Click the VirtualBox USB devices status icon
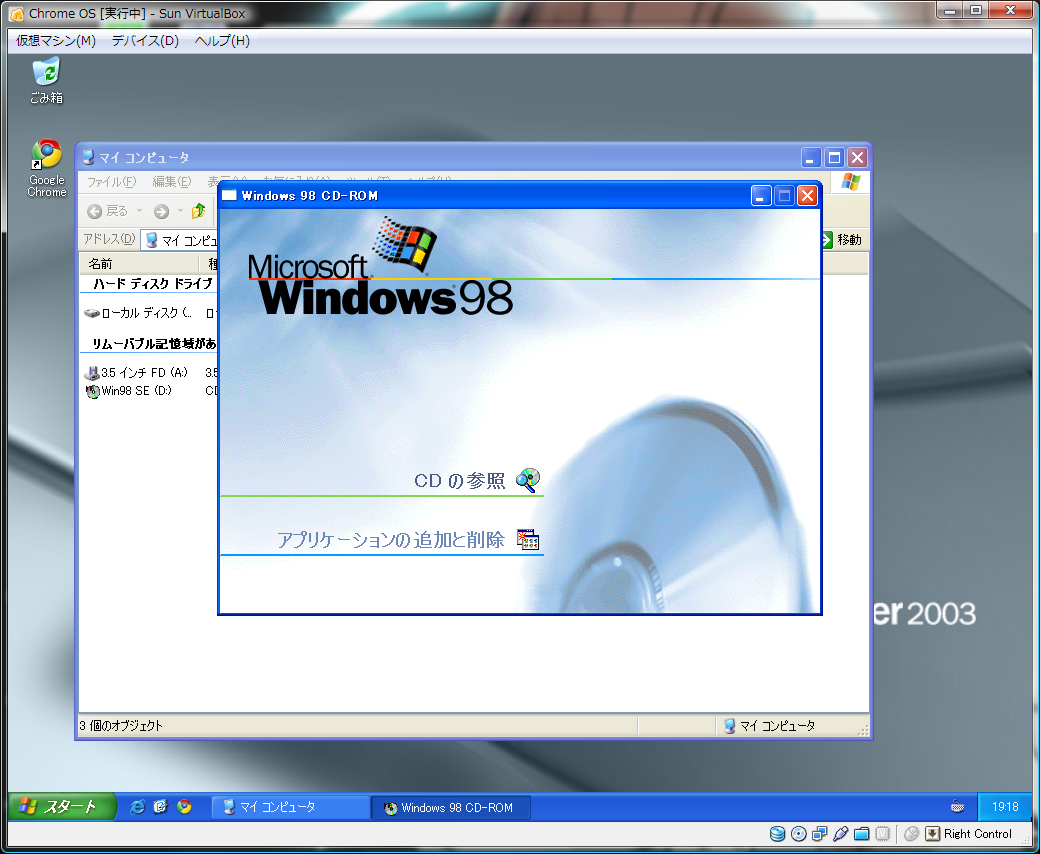Viewport: 1040px width, 854px height. coord(840,833)
